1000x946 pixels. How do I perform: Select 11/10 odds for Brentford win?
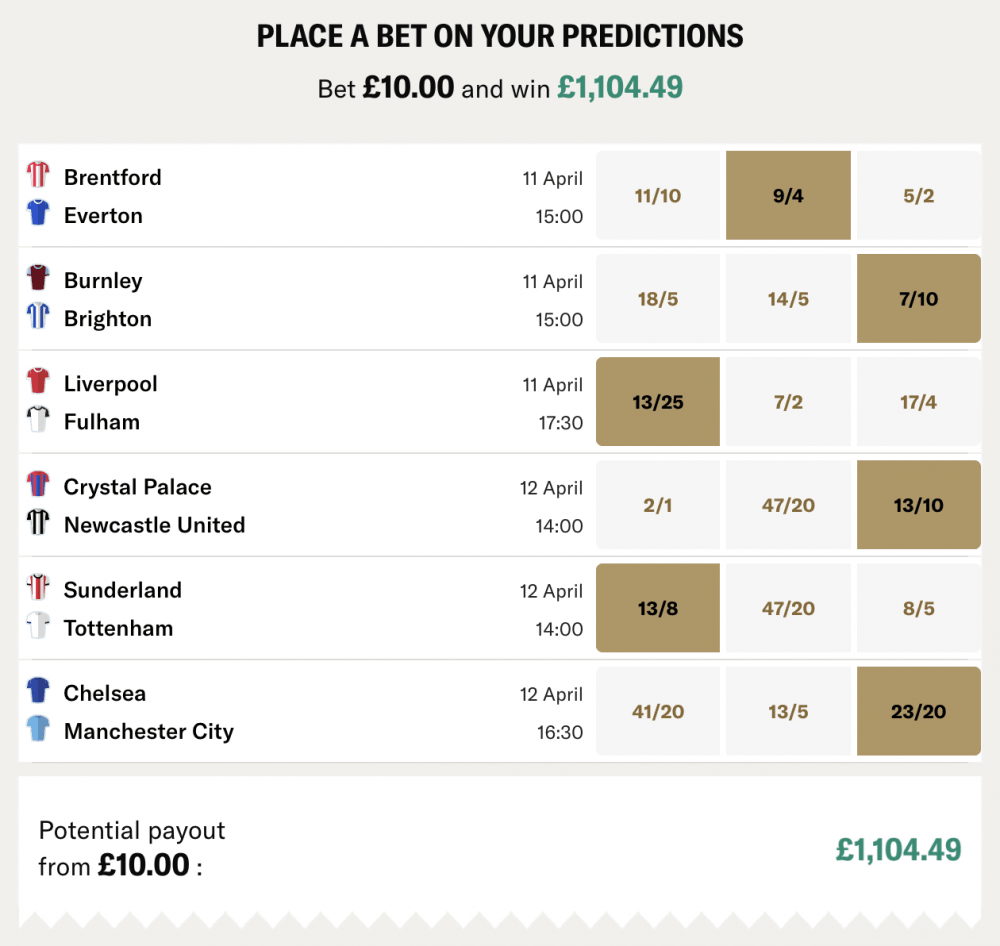click(x=657, y=195)
